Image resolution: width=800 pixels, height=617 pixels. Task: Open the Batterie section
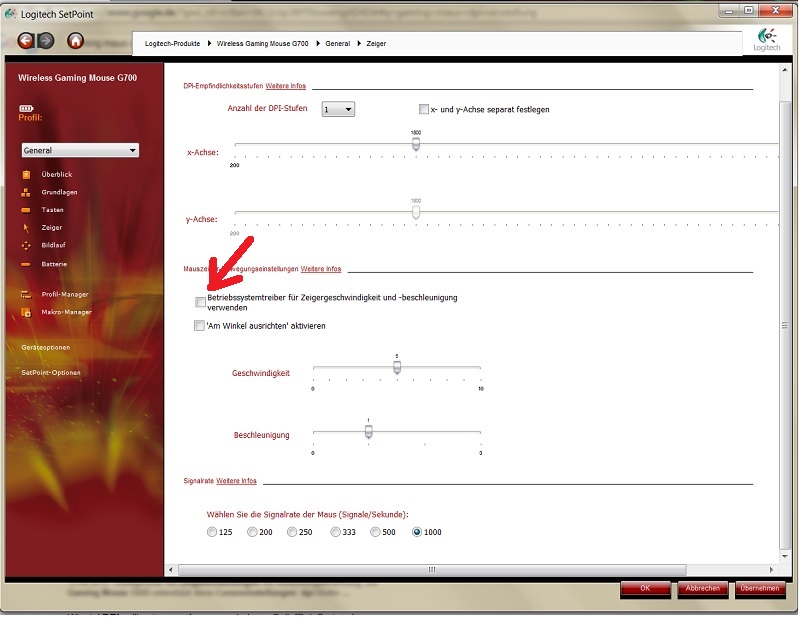[x=54, y=264]
